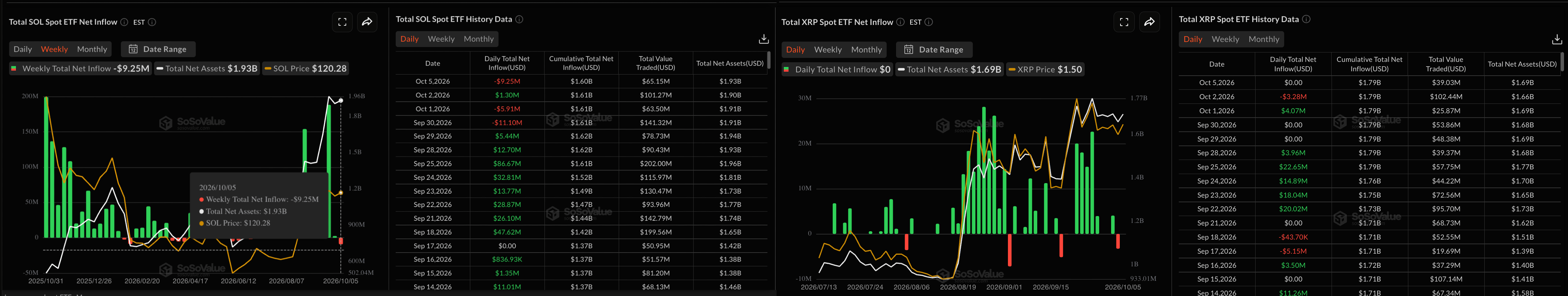Toggle Total Net Assets series on XRP chart
The width and height of the screenshot is (1568, 296).
click(950, 70)
